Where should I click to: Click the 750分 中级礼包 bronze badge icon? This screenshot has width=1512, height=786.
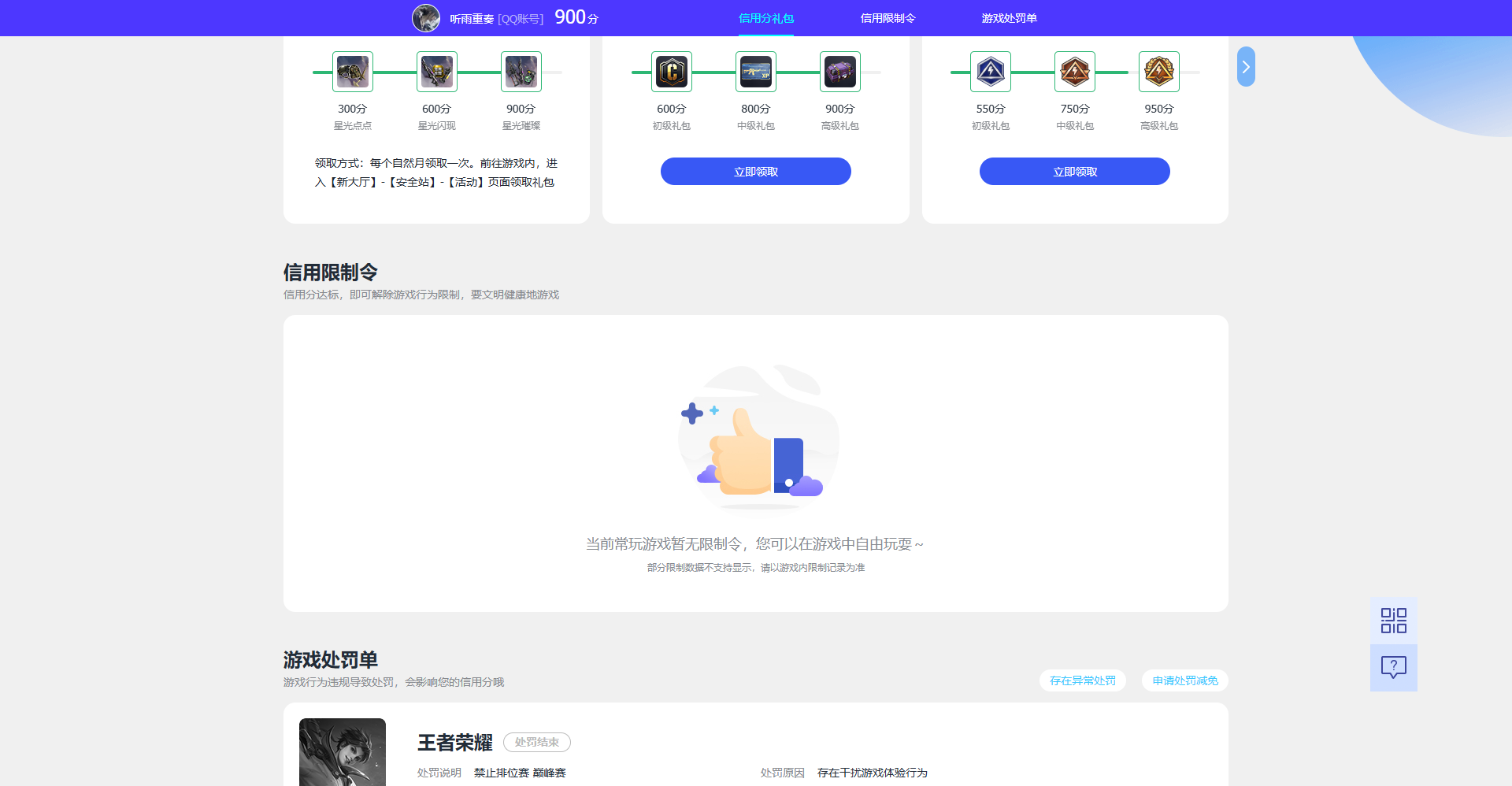[1075, 72]
